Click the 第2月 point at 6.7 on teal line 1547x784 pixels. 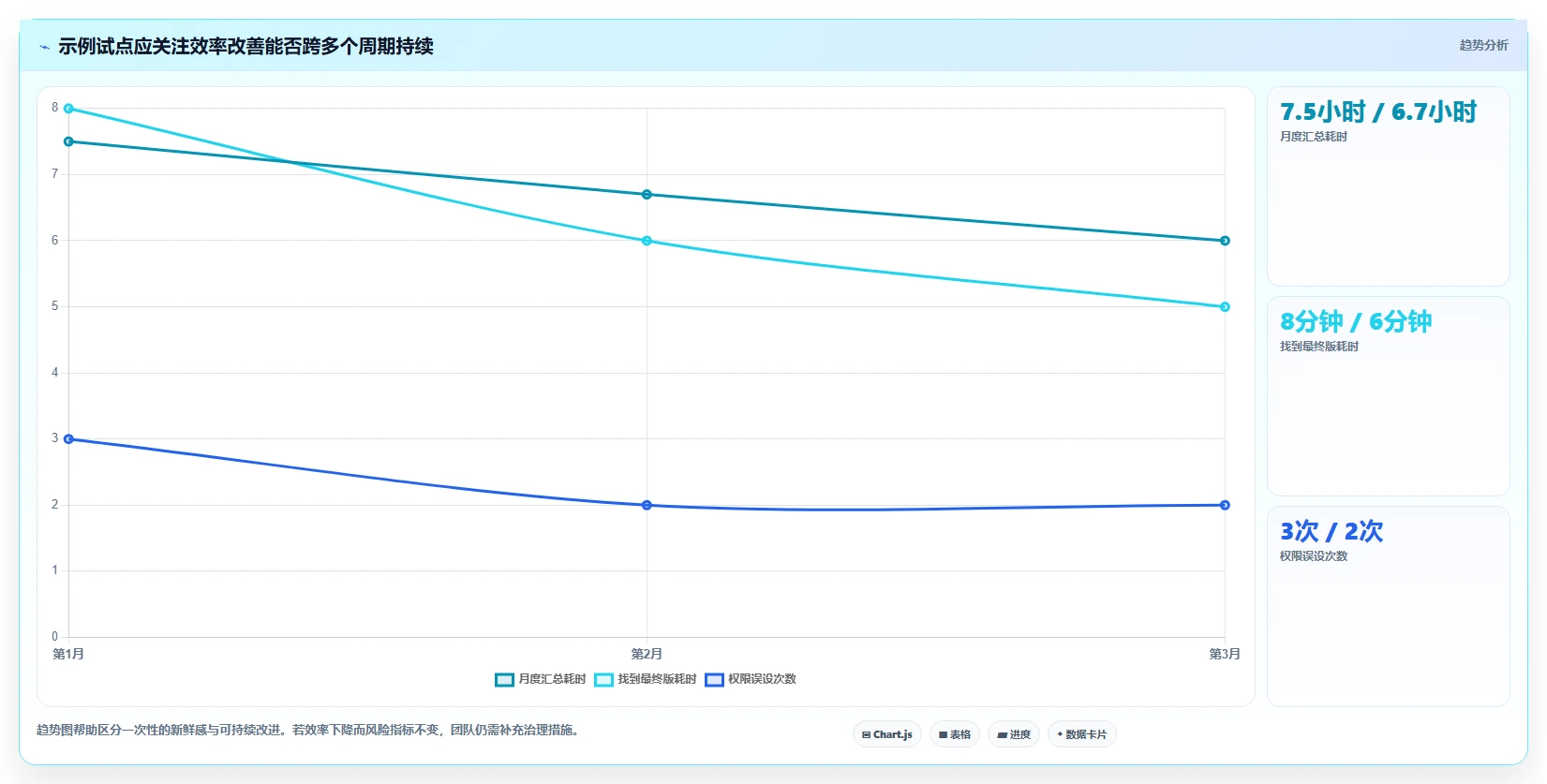pyautogui.click(x=647, y=195)
